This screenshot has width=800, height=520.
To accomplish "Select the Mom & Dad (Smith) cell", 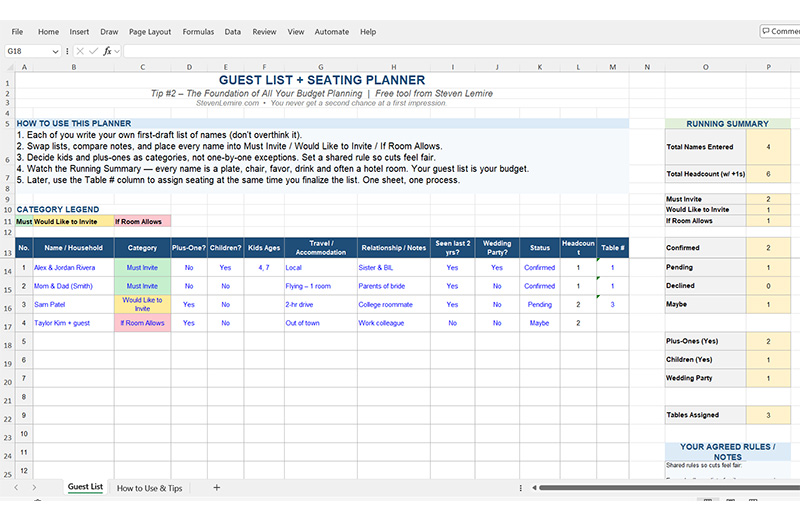I will point(73,286).
